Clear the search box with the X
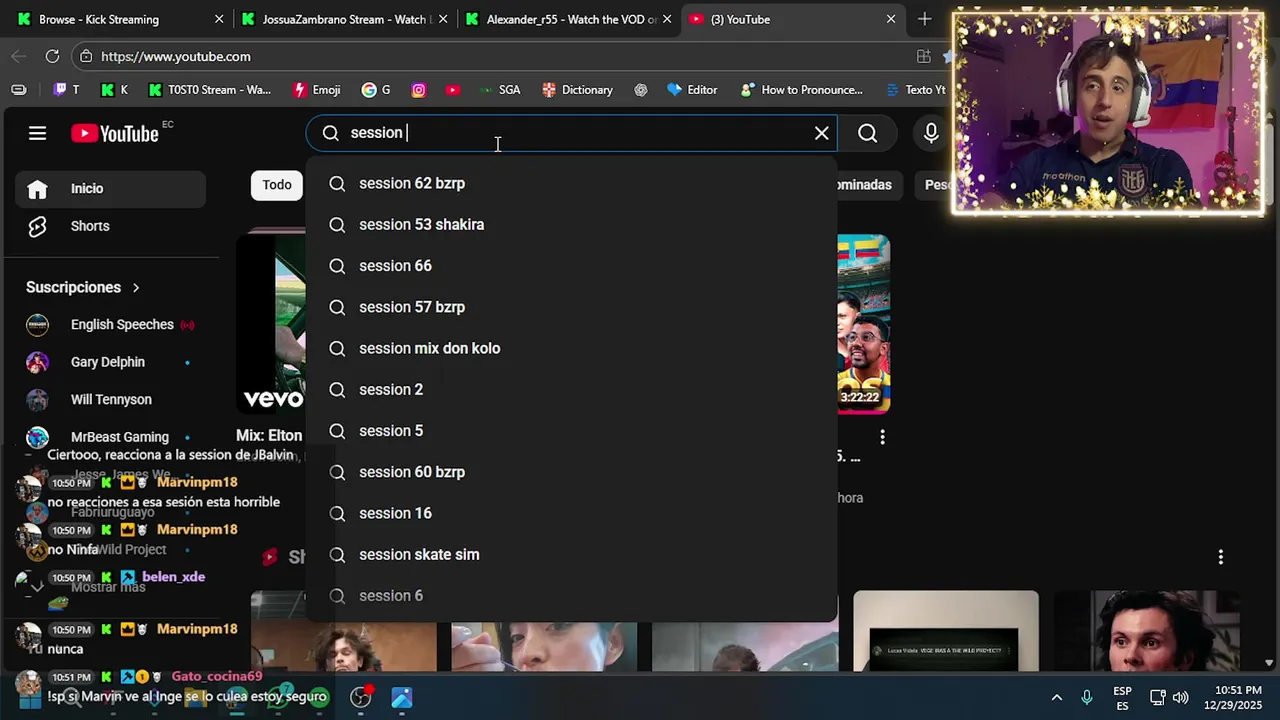The height and width of the screenshot is (720, 1280). (x=822, y=133)
